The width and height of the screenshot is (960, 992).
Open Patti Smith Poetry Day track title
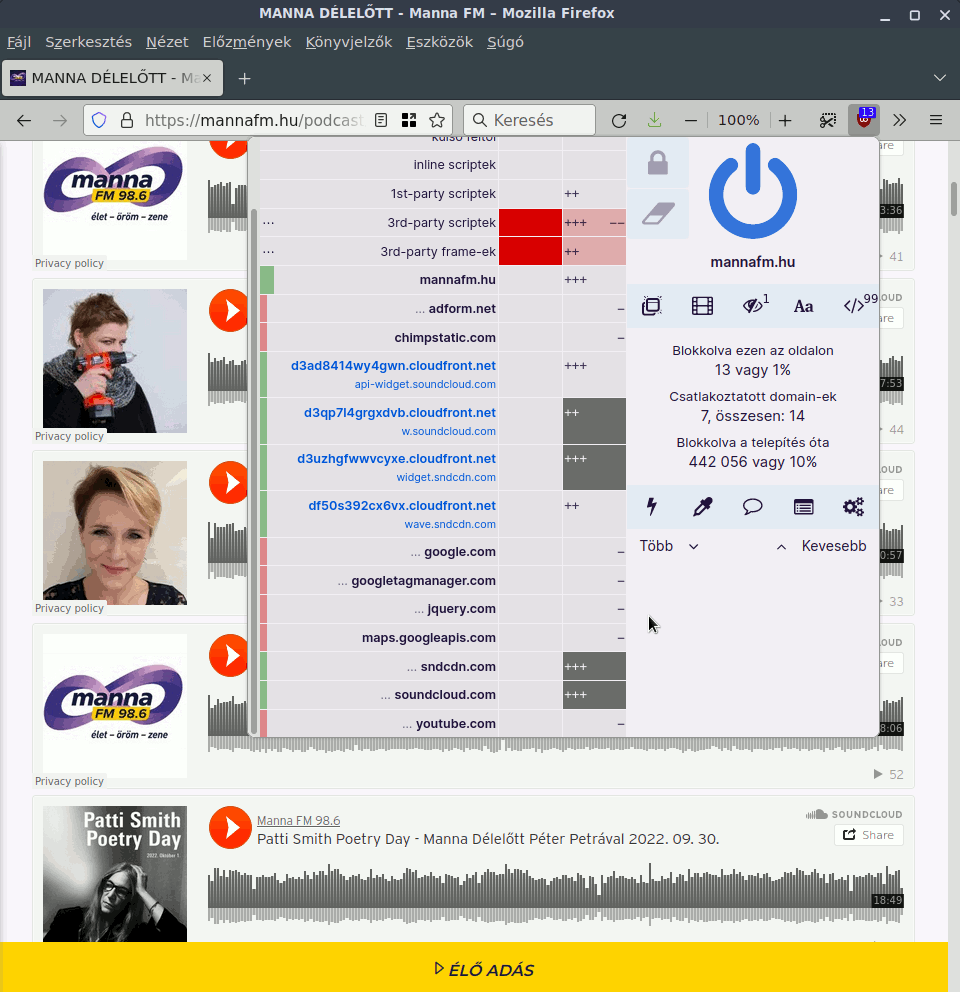click(488, 839)
